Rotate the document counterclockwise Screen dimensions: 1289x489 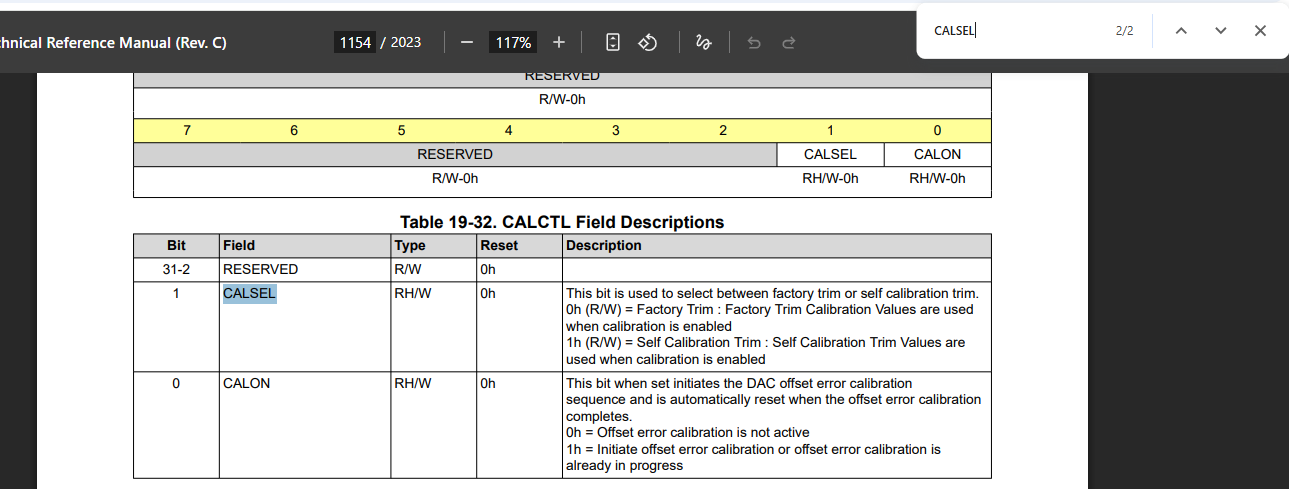(647, 42)
